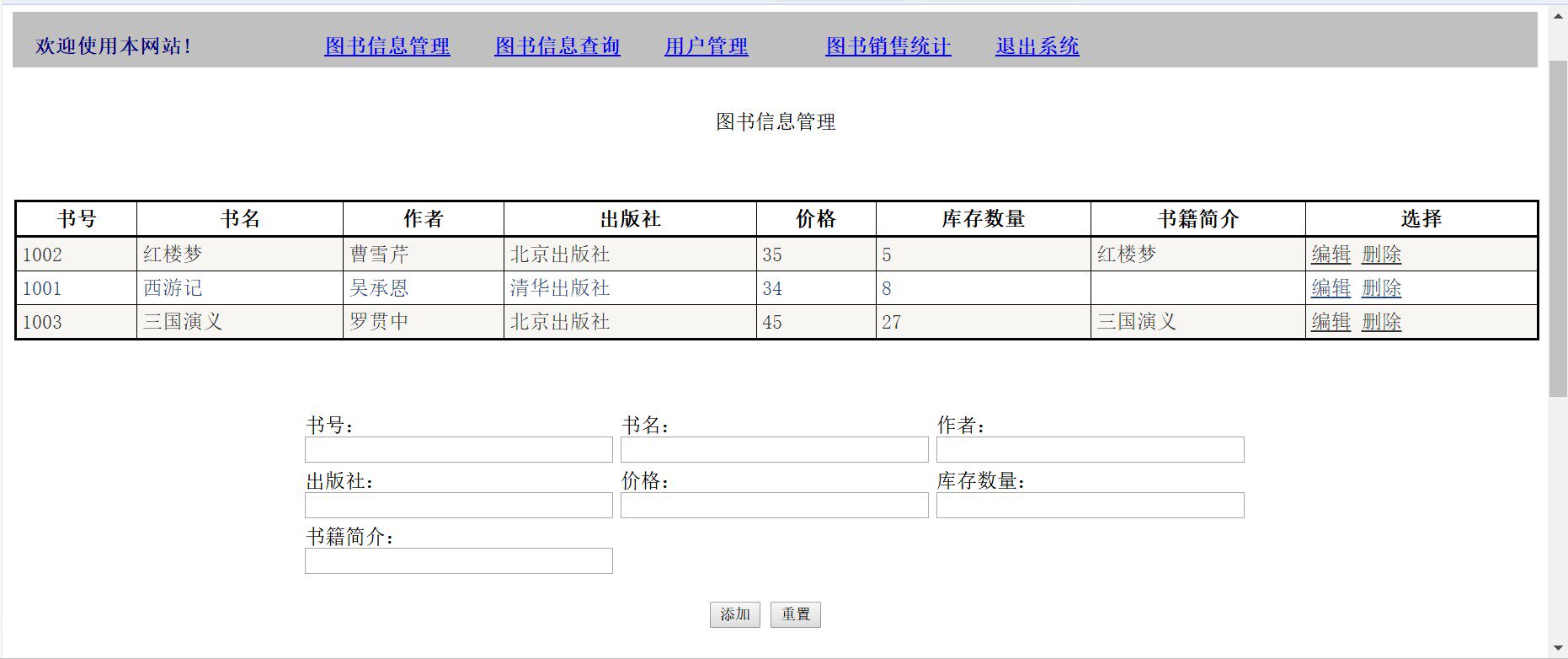
Task: Open the 图书信息查询 navigation link
Action: 557,46
